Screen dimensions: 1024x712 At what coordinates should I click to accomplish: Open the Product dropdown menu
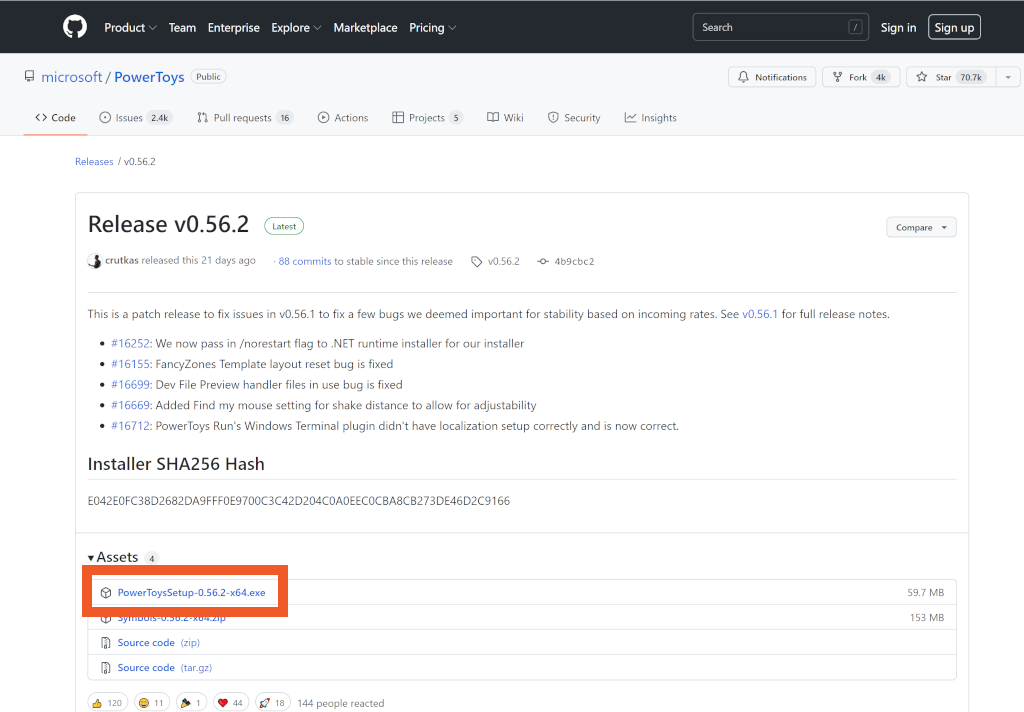click(130, 28)
